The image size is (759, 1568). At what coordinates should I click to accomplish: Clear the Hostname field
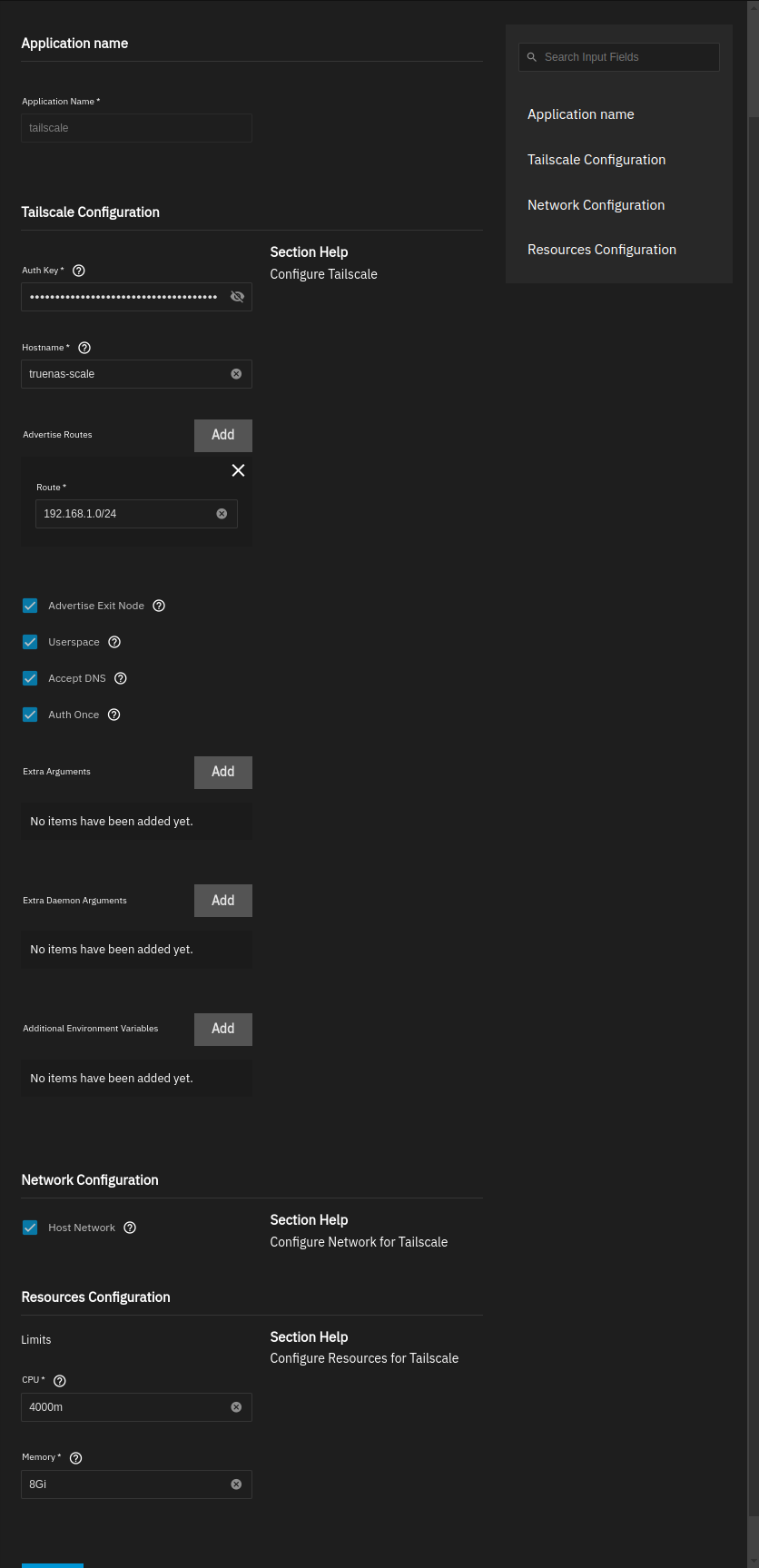click(236, 374)
